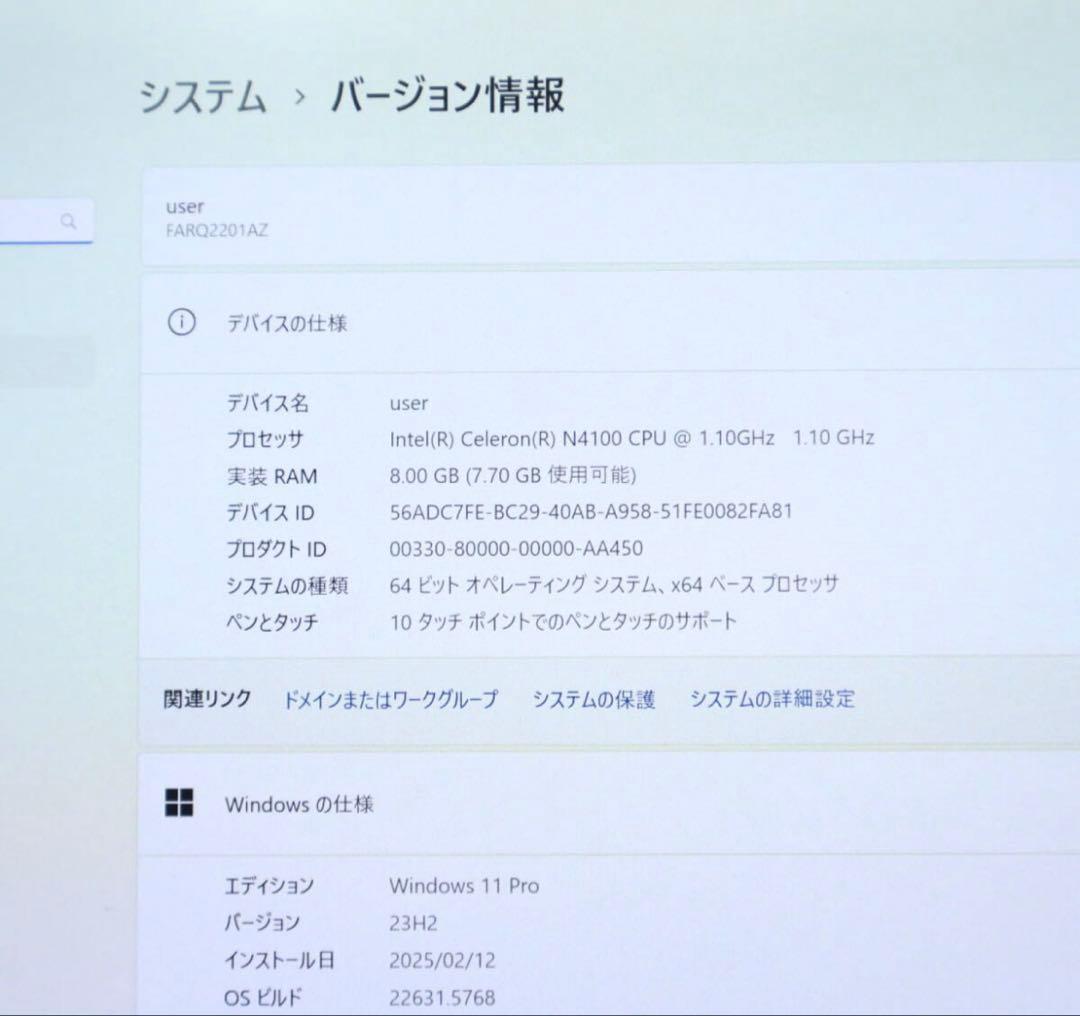The image size is (1080, 1016).
Task: Click the デバイス ID value
Action: 590,512
